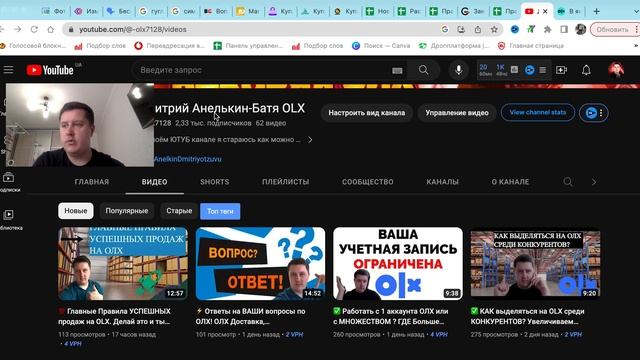Image resolution: width=640 pixels, height=360 pixels.
Task: Filter videos by Новые chip
Action: [76, 211]
